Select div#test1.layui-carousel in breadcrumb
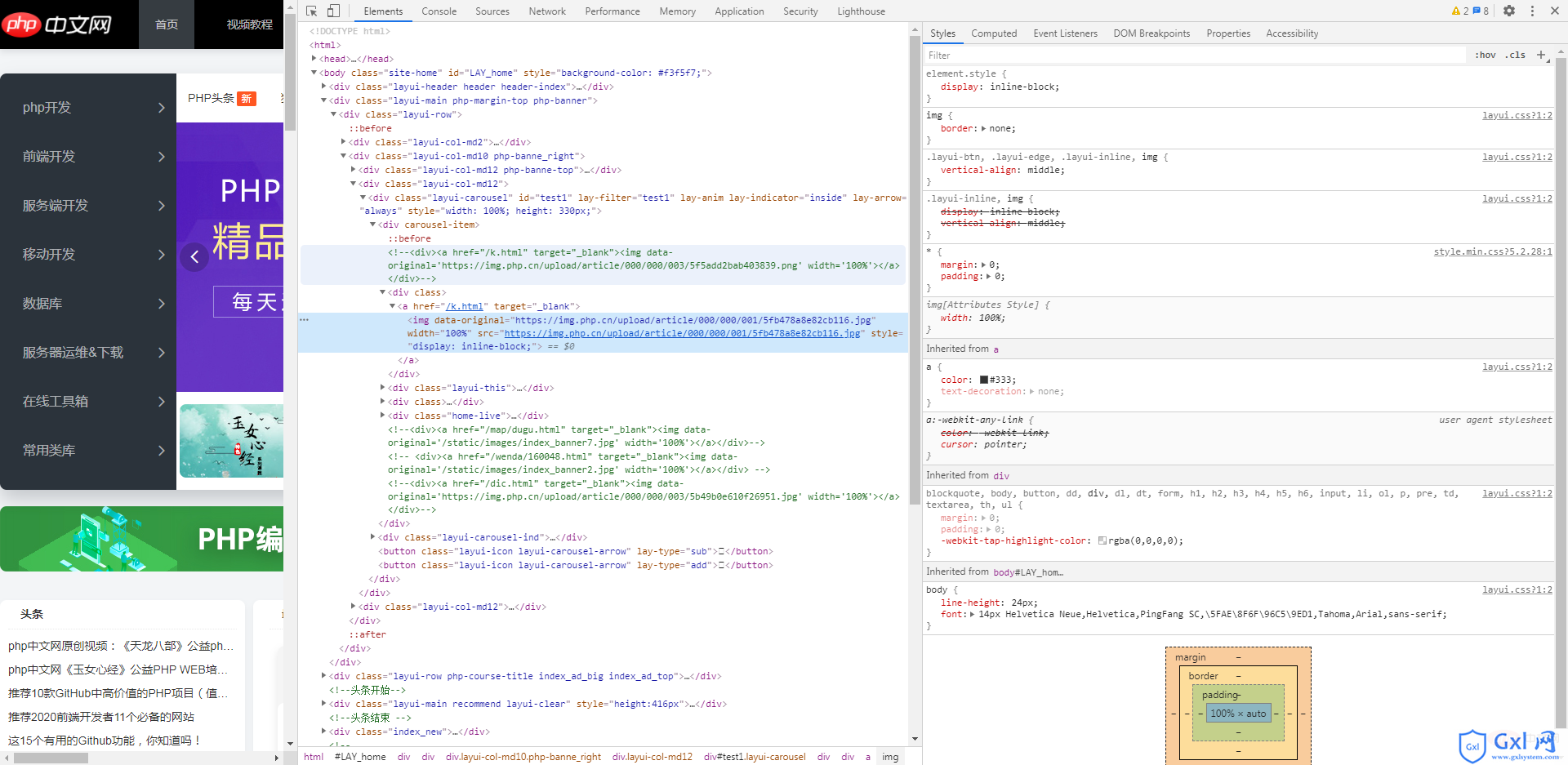 pyautogui.click(x=755, y=757)
